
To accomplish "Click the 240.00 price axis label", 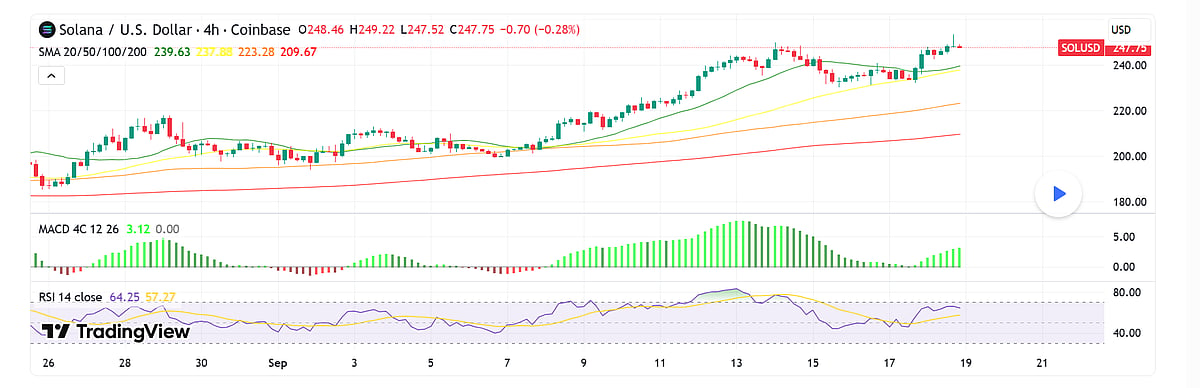I will [x=1130, y=65].
